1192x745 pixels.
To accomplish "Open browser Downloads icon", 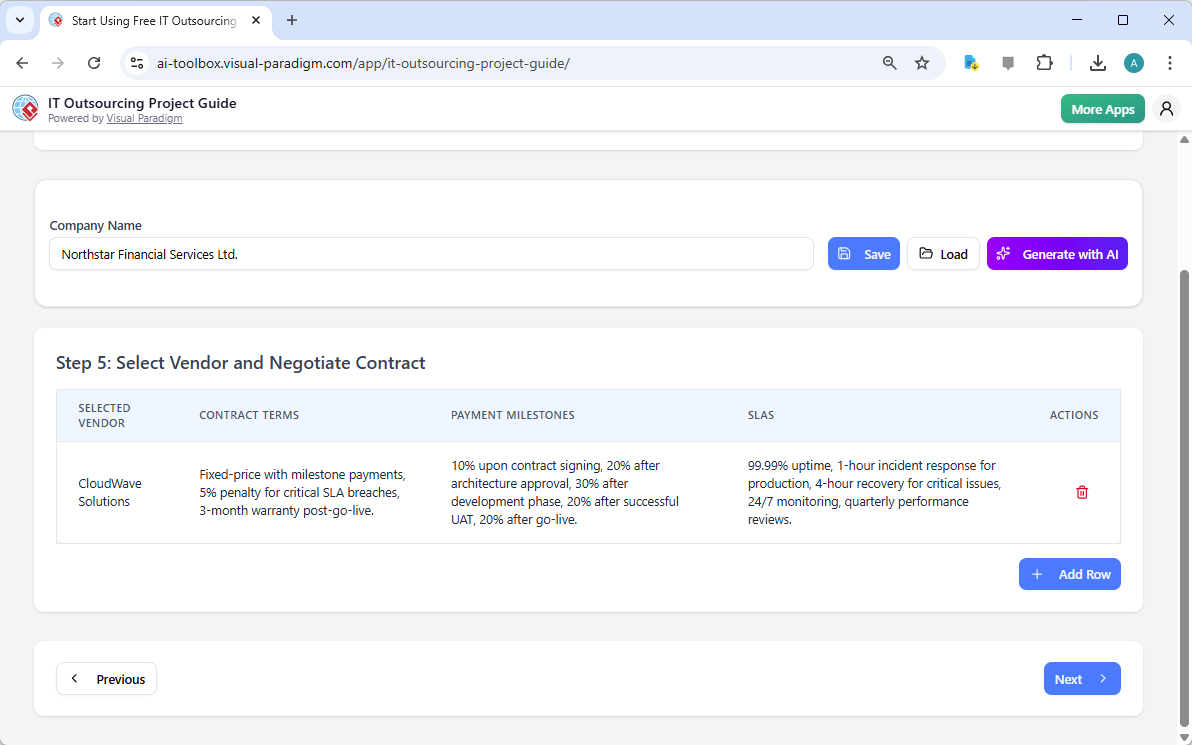I will [x=1098, y=62].
